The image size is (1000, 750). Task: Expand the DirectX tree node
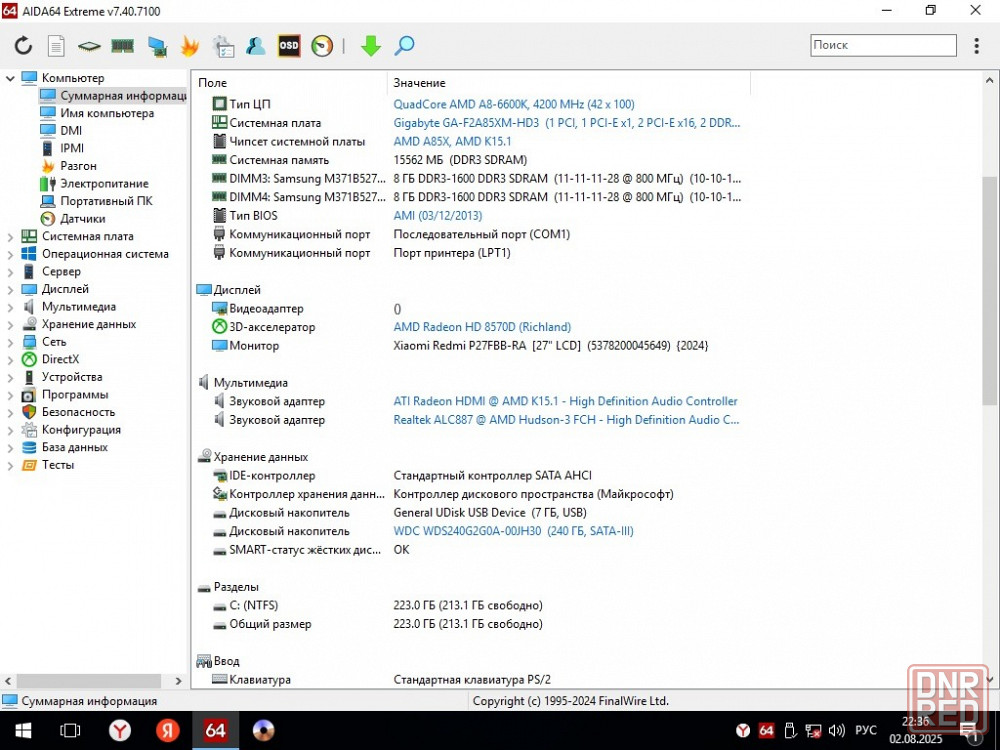pyautogui.click(x=10, y=360)
